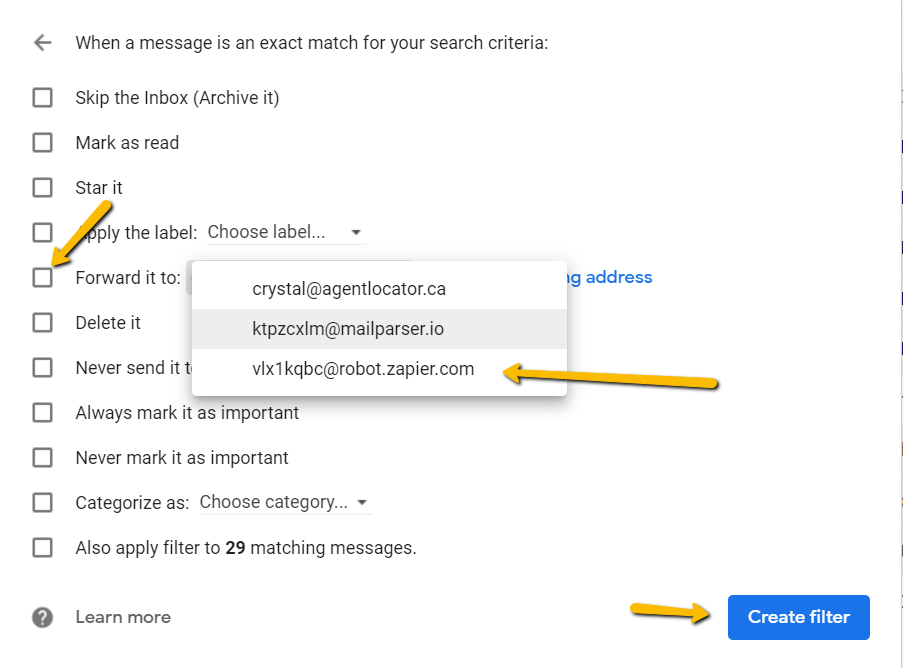Open the Learn more link
Image resolution: width=903 pixels, height=668 pixels.
(123, 617)
